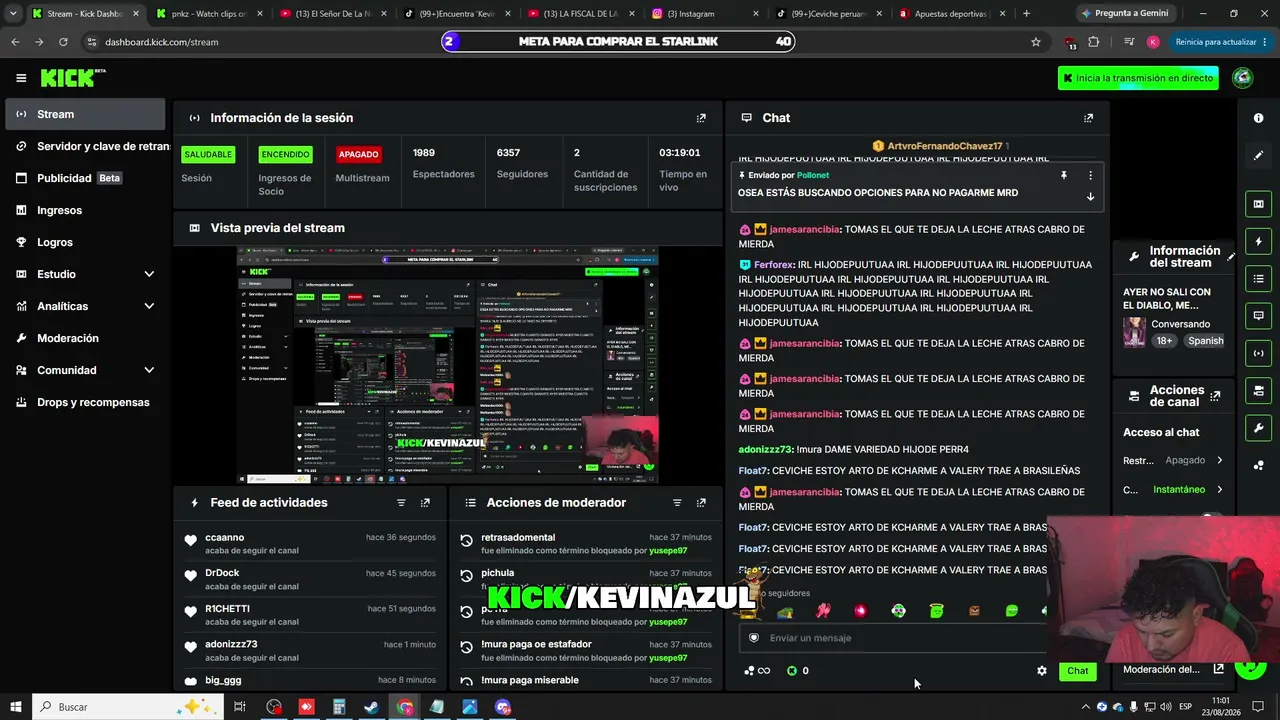
Task: Toggle the chat panel icon in right toolbar
Action: point(1259,316)
